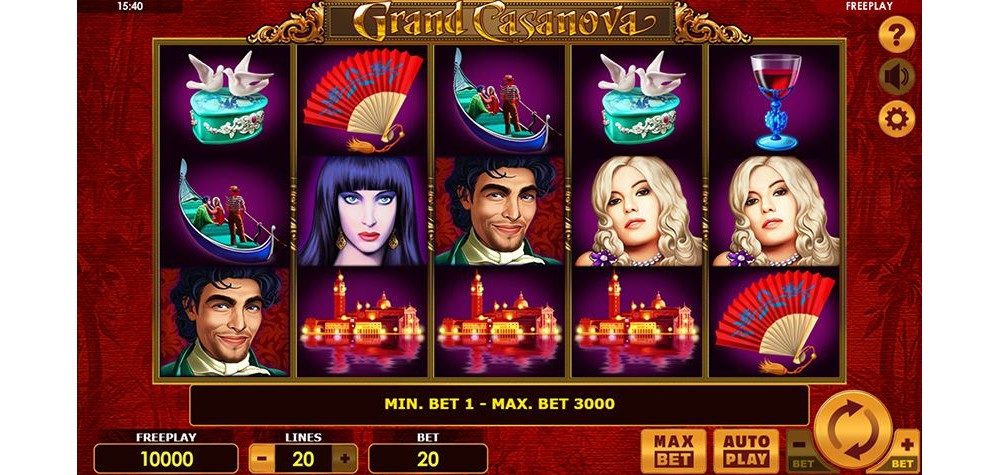Click the purple-haired woman symbol
This screenshot has width=1000, height=475.
[362, 211]
